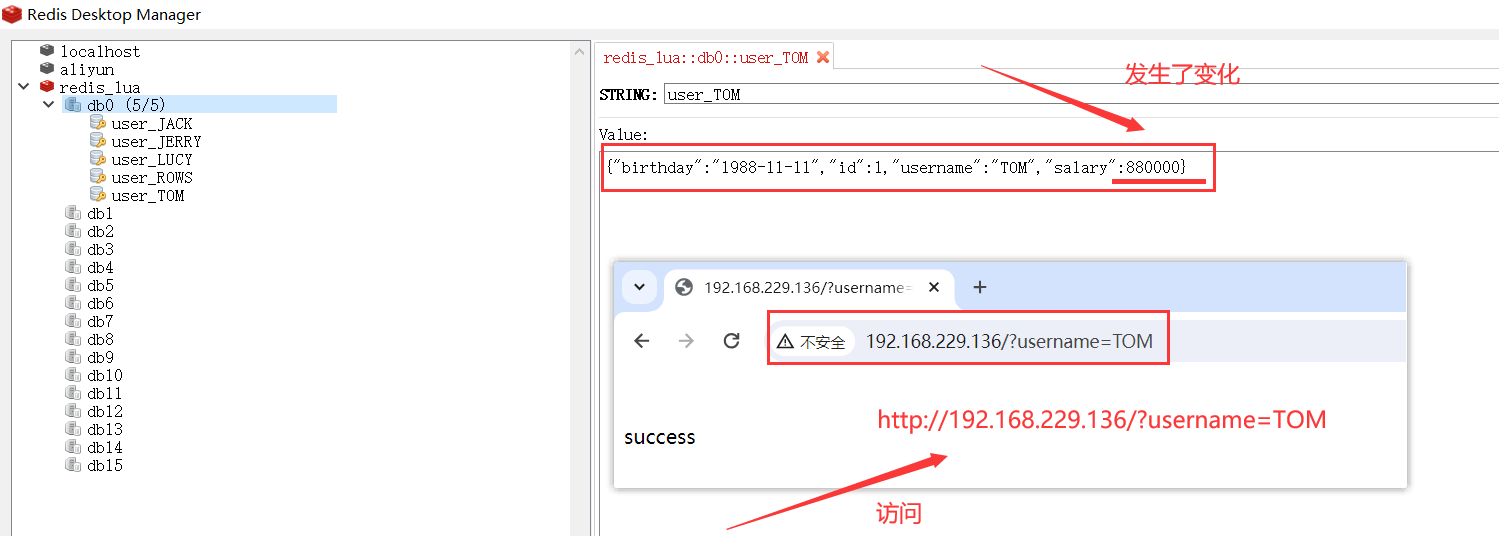Collapse the redis_lua connection
The width and height of the screenshot is (1499, 536).
coord(24,87)
